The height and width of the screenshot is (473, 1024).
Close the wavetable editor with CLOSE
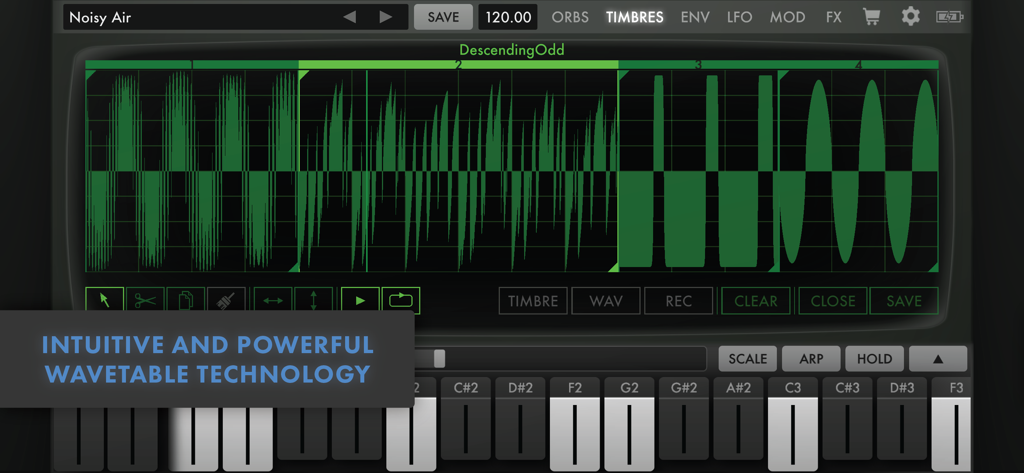[x=833, y=301]
